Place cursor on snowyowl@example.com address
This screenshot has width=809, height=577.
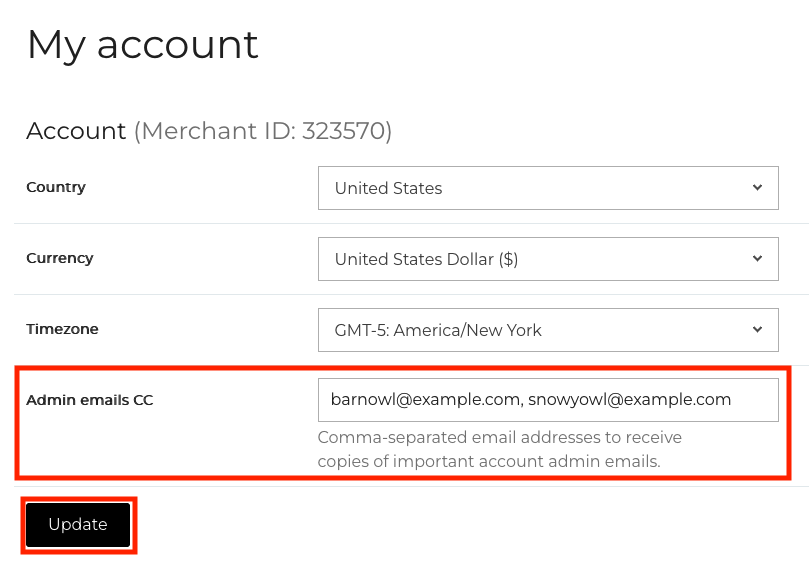(629, 400)
